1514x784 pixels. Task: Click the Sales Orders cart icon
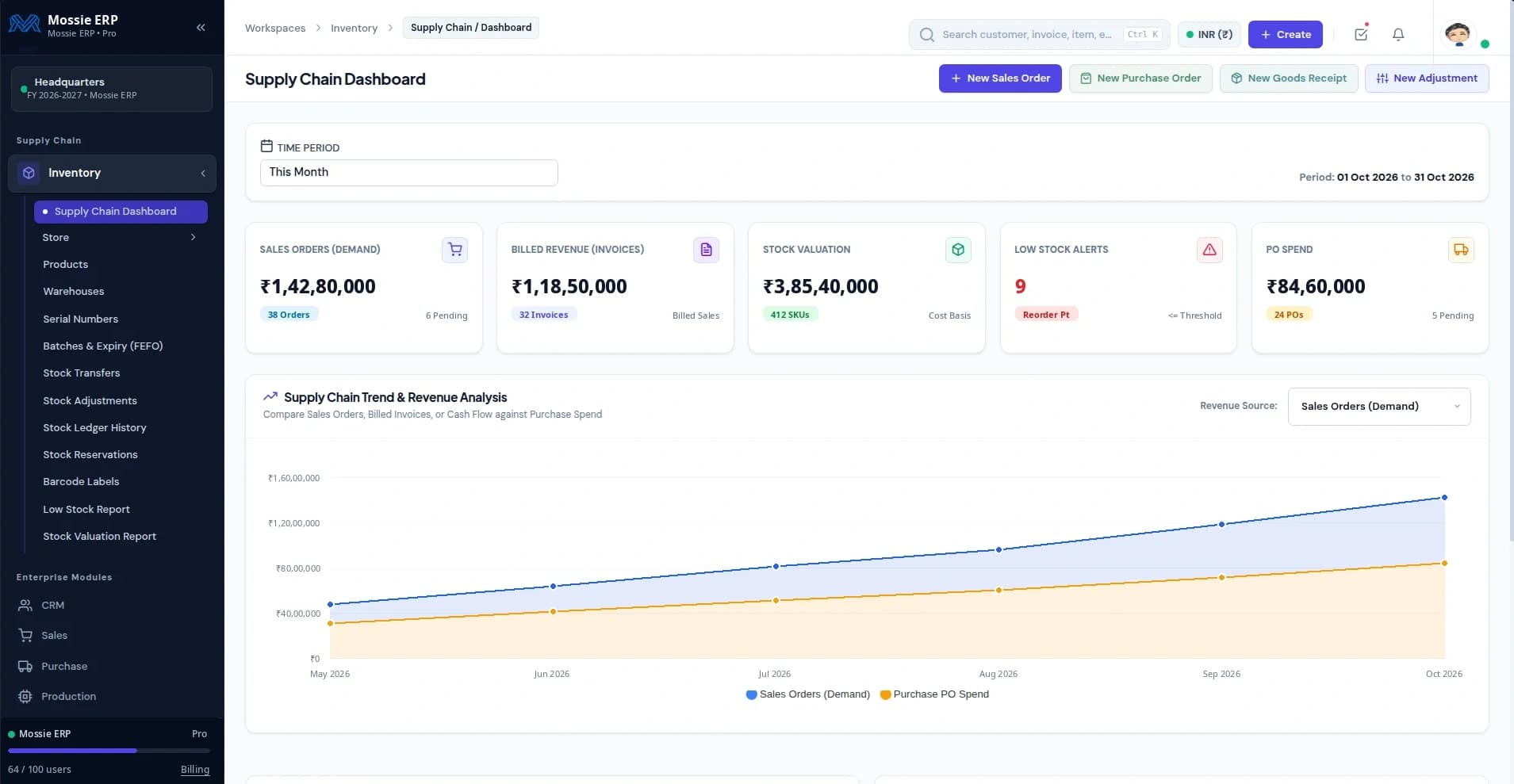pyautogui.click(x=454, y=250)
